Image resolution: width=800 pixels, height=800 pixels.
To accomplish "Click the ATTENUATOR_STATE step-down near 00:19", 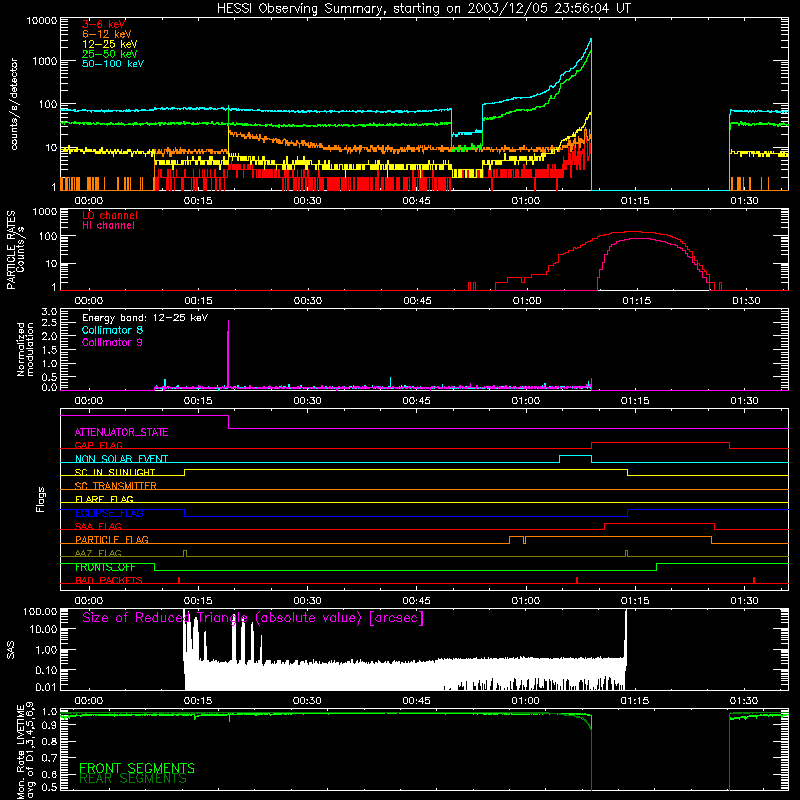I will [x=228, y=422].
